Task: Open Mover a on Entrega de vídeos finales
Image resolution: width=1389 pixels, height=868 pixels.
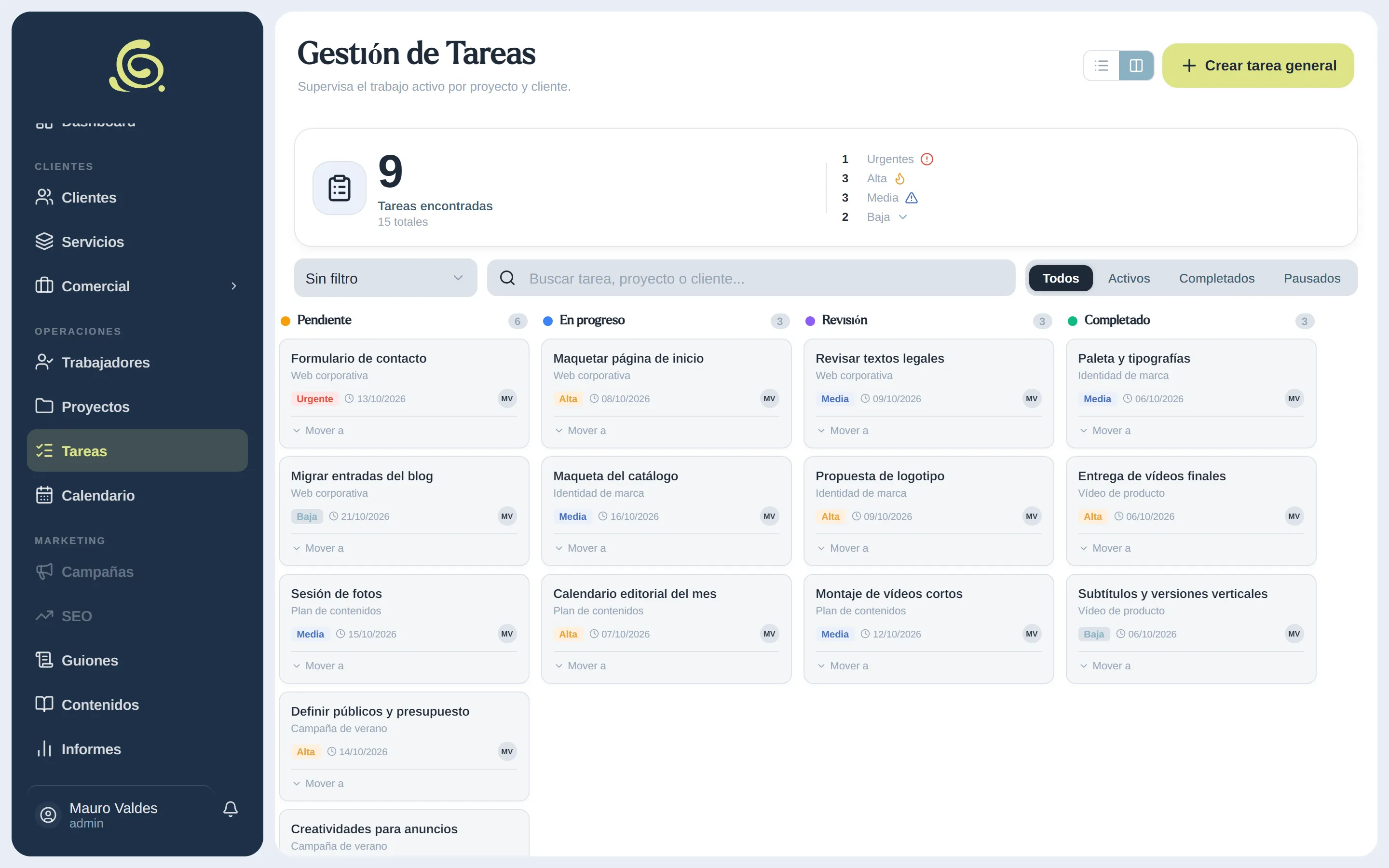Action: [1105, 548]
